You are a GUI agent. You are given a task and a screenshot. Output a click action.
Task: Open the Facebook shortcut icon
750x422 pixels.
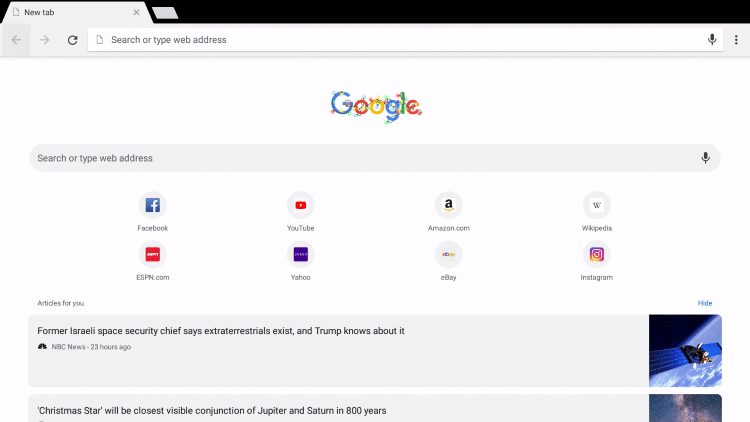tap(153, 205)
